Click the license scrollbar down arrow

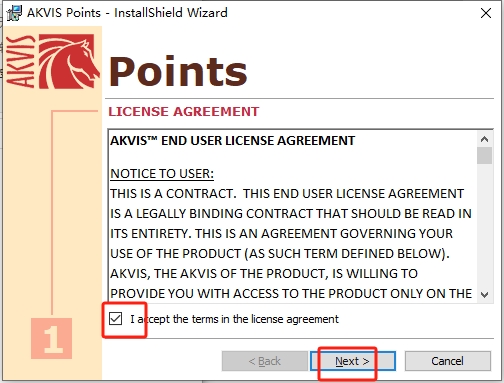pyautogui.click(x=485, y=295)
